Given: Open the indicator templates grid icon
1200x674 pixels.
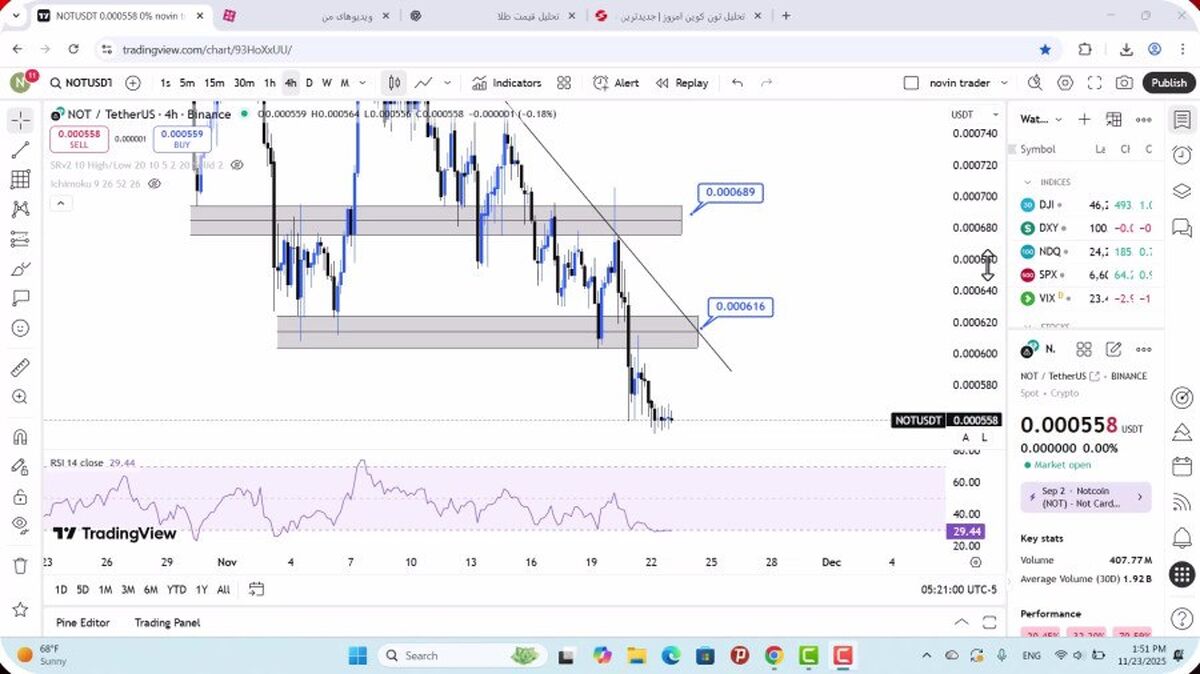Looking at the screenshot, I should pyautogui.click(x=564, y=83).
